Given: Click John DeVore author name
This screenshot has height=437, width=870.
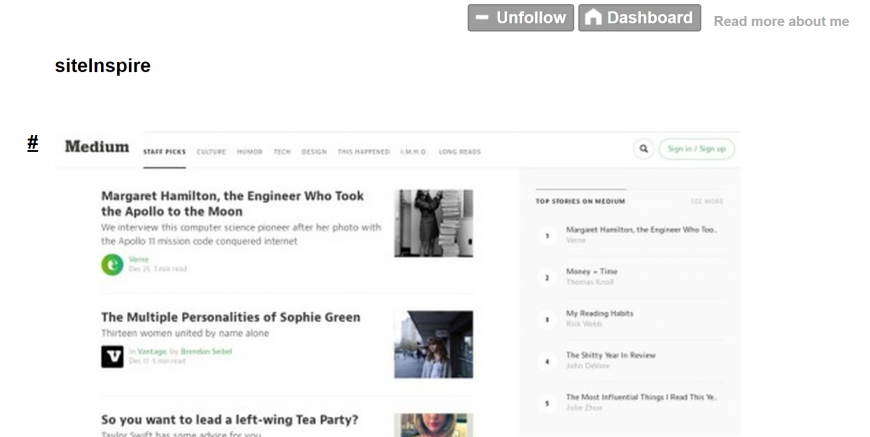Looking at the screenshot, I should click(x=588, y=365).
